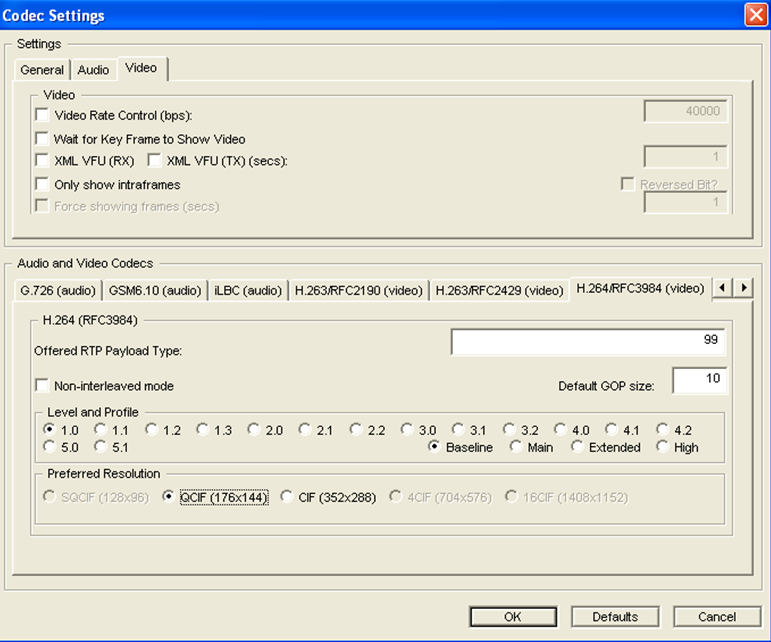Select level 5.0 radio button
771x642 pixels.
click(x=49, y=446)
